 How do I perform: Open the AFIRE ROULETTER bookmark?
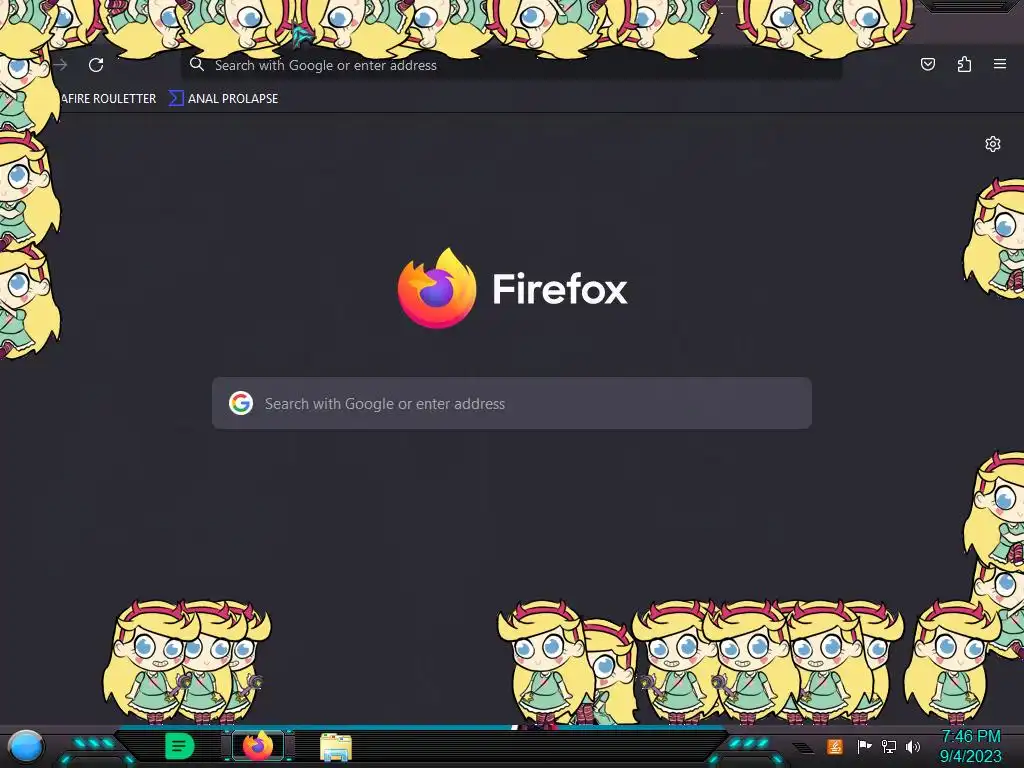tap(108, 99)
